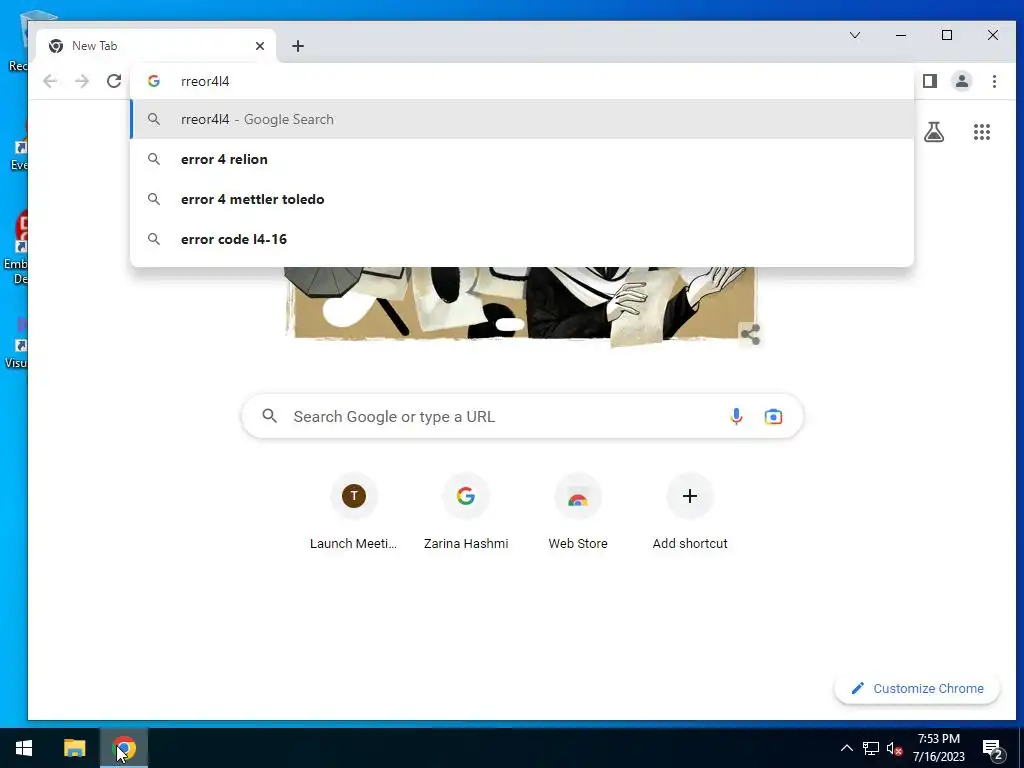Open the network status tray icon
The image size is (1024, 768).
pos(871,748)
